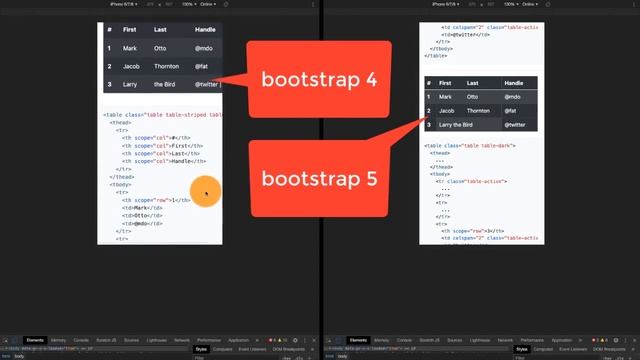Switch to Elements tab in left DevTools
The width and height of the screenshot is (640, 360).
tap(35, 340)
